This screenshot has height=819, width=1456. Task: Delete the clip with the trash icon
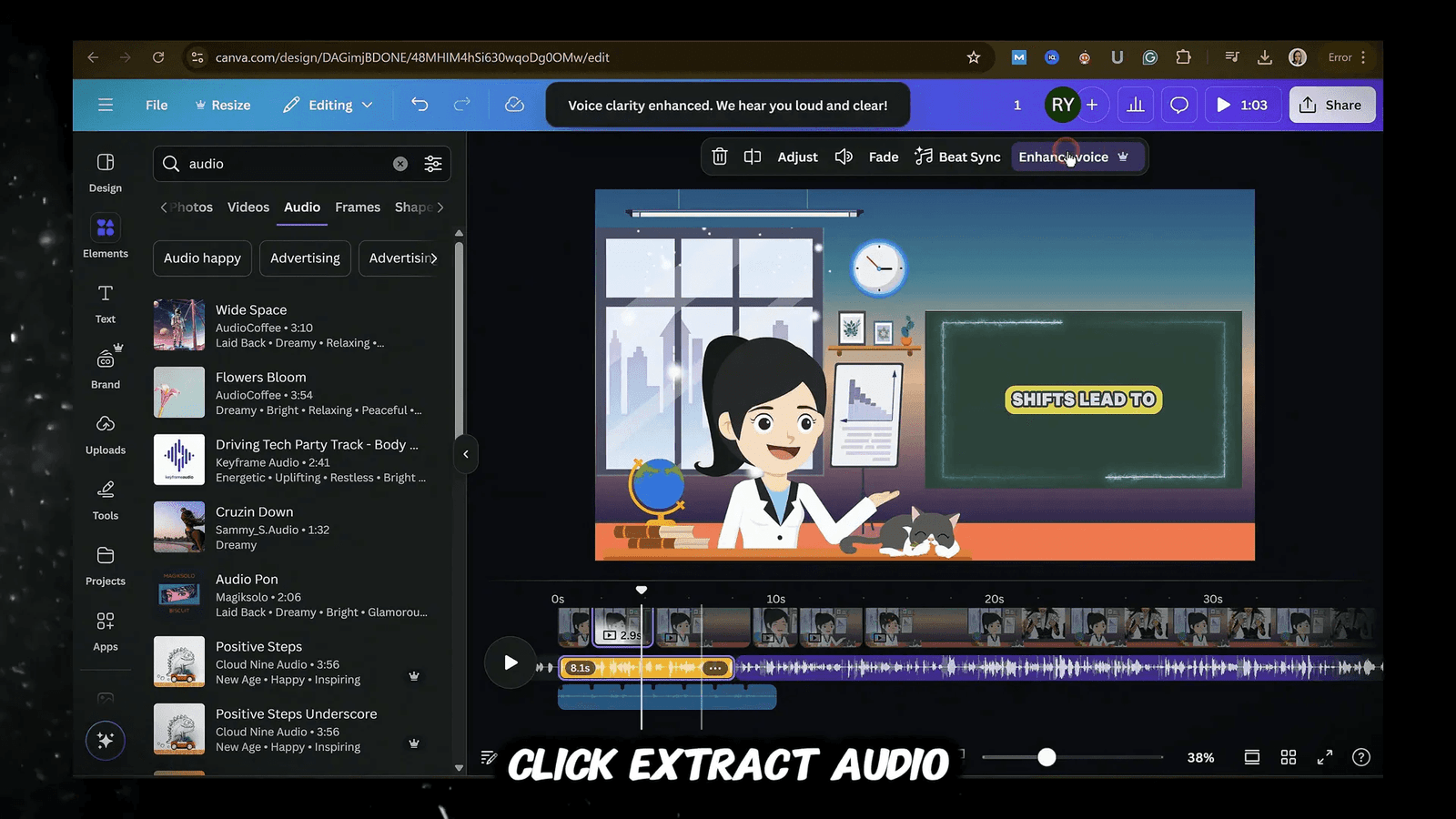pos(719,157)
